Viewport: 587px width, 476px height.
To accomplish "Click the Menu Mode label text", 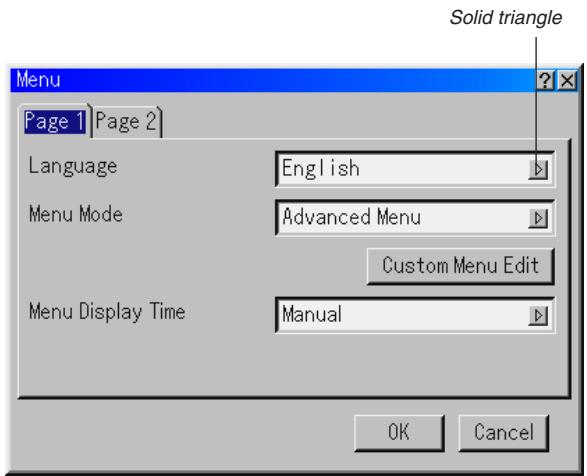I will 76,214.
